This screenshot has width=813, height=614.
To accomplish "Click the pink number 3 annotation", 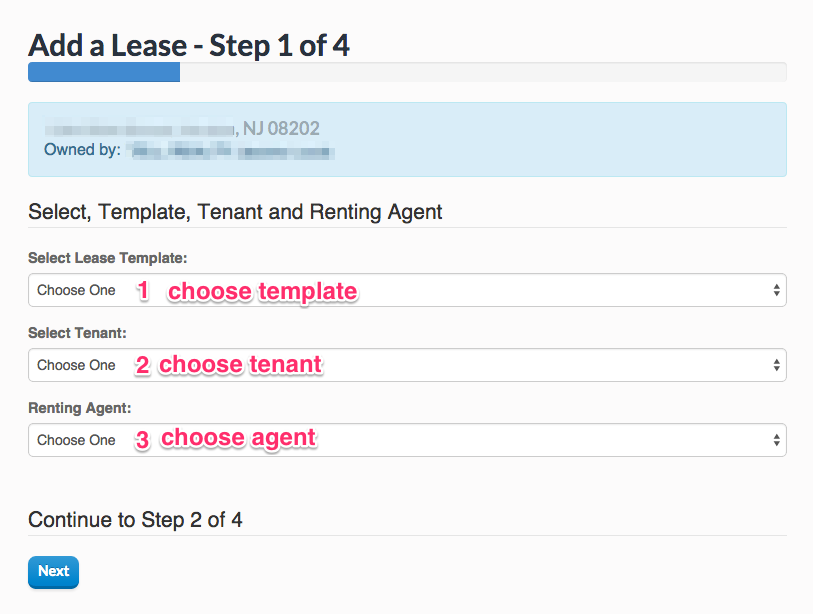I will pos(143,440).
